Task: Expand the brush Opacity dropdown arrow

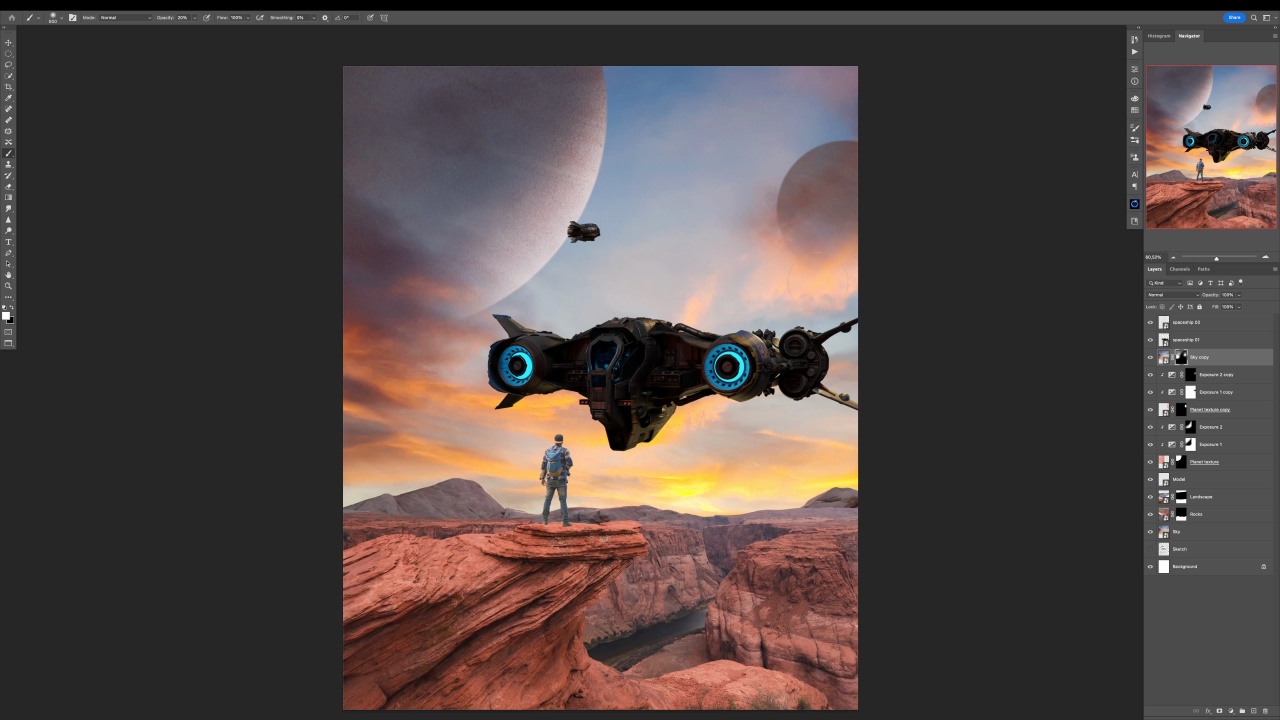Action: [x=195, y=17]
